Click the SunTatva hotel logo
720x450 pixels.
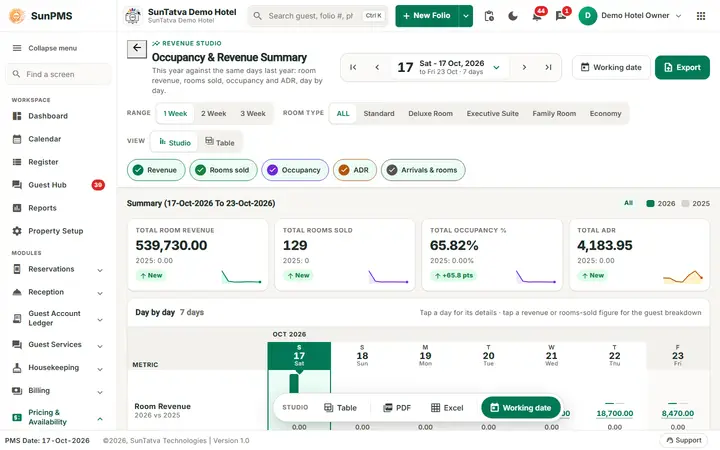tap(133, 16)
